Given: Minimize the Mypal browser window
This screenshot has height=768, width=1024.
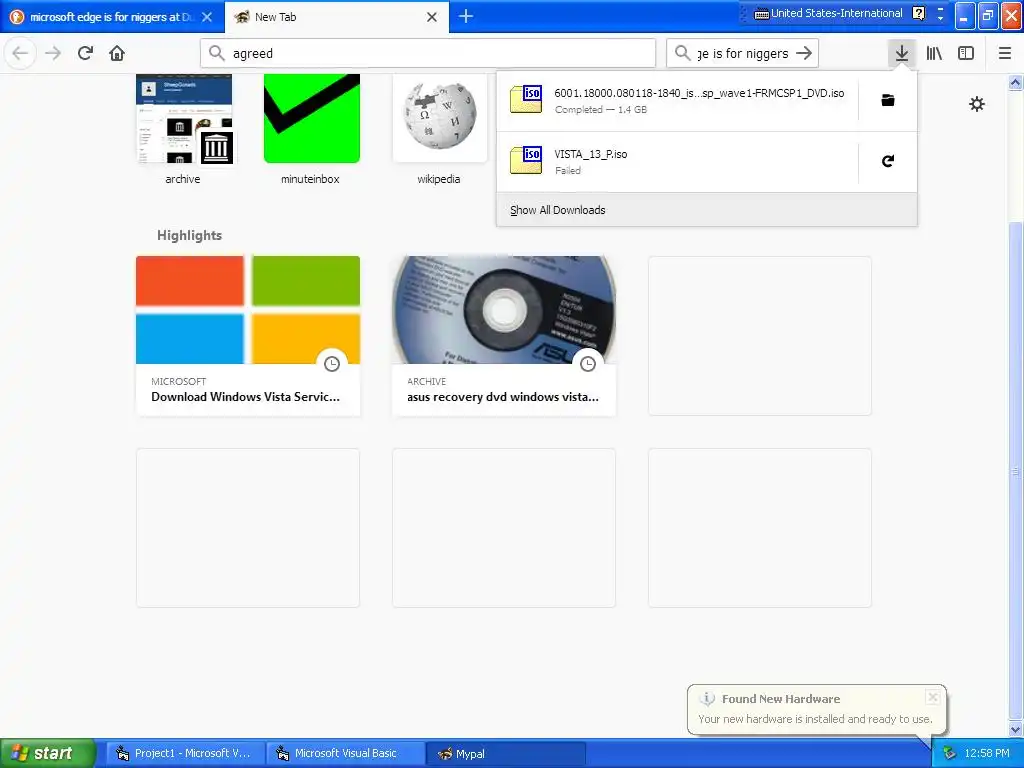Looking at the screenshot, I should click(965, 16).
